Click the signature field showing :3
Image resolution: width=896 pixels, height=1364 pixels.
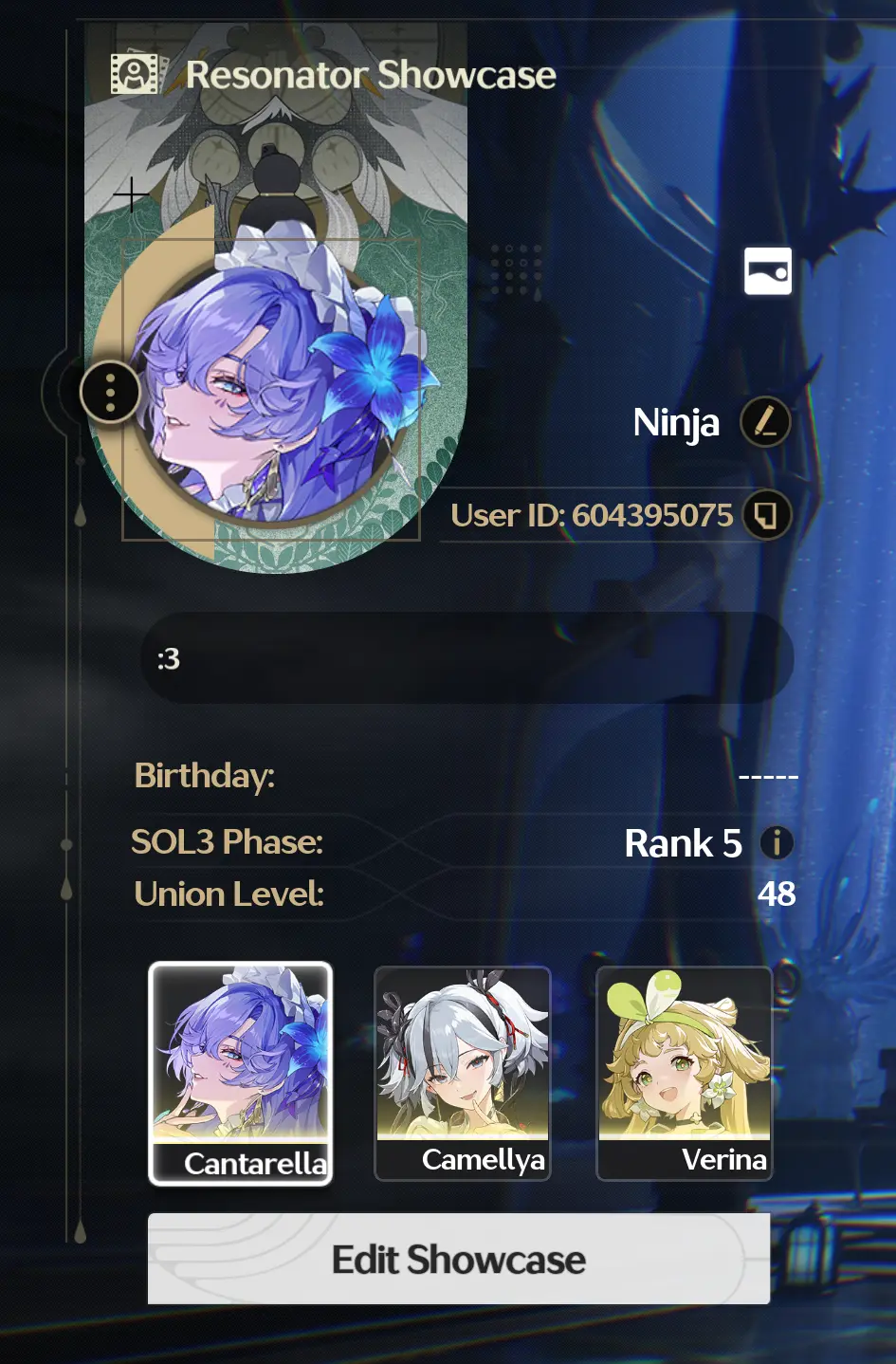click(x=467, y=658)
